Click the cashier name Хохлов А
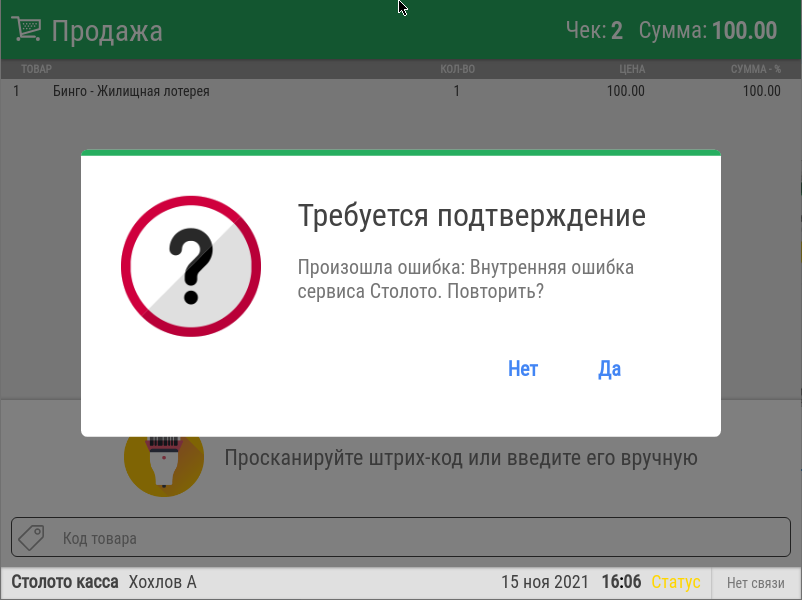 tap(162, 582)
